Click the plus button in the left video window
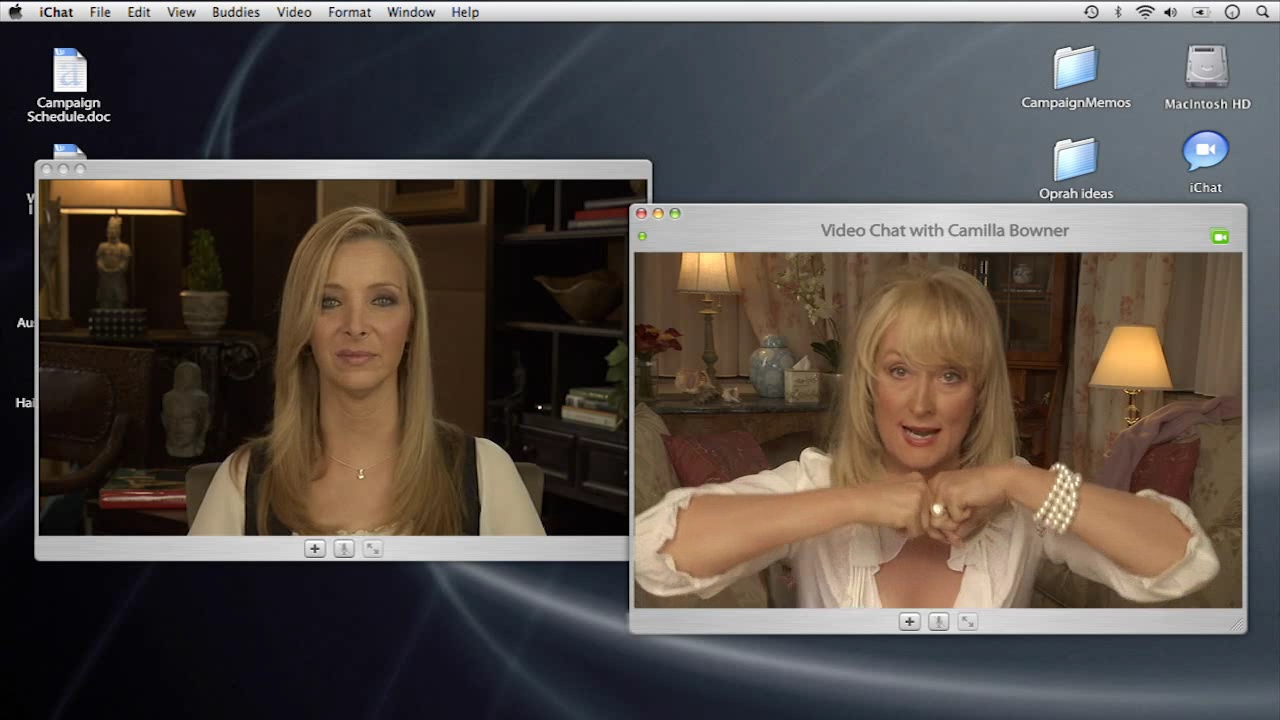This screenshot has width=1280, height=720. pos(314,548)
